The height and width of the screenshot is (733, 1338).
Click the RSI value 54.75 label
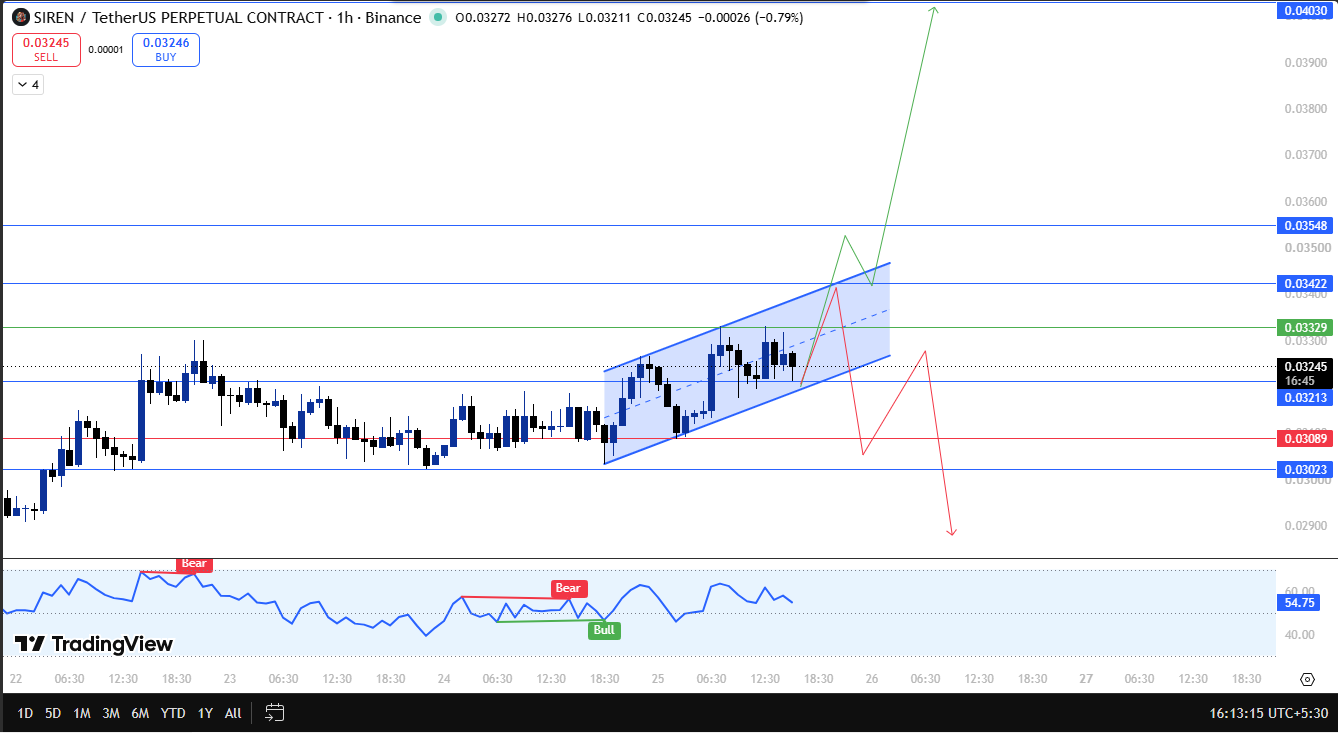(1300, 603)
